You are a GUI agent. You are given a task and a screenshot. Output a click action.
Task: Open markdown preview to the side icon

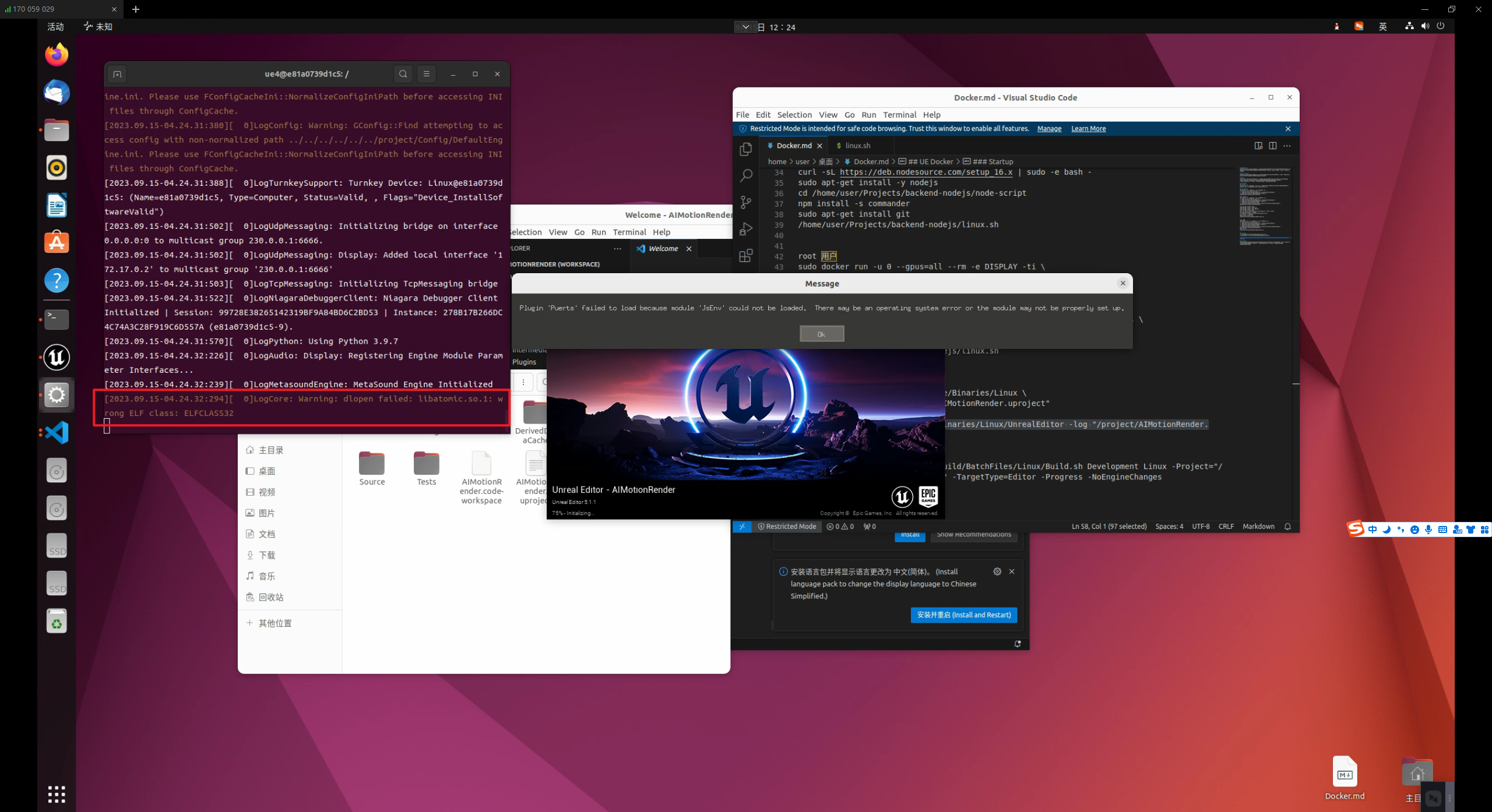click(1258, 146)
